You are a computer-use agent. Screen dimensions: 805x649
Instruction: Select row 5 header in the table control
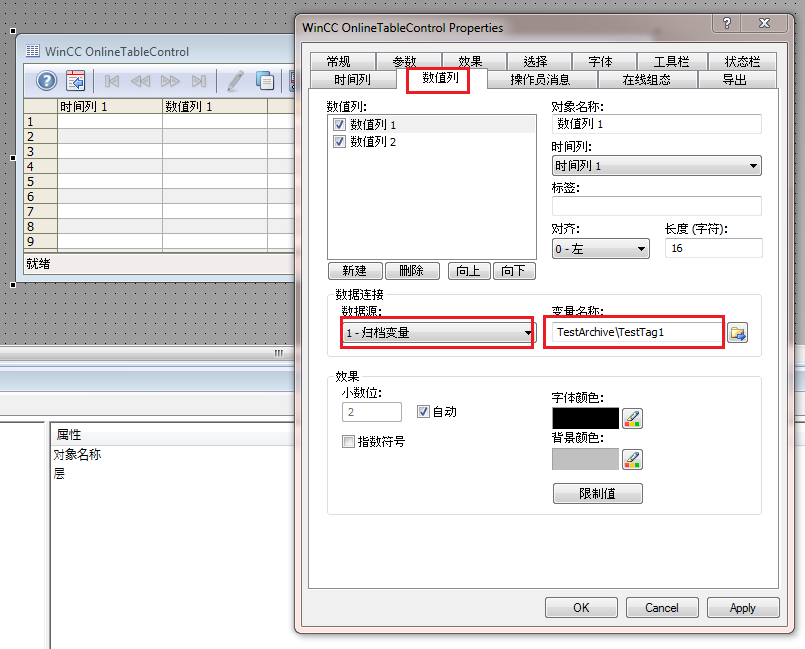(41, 181)
